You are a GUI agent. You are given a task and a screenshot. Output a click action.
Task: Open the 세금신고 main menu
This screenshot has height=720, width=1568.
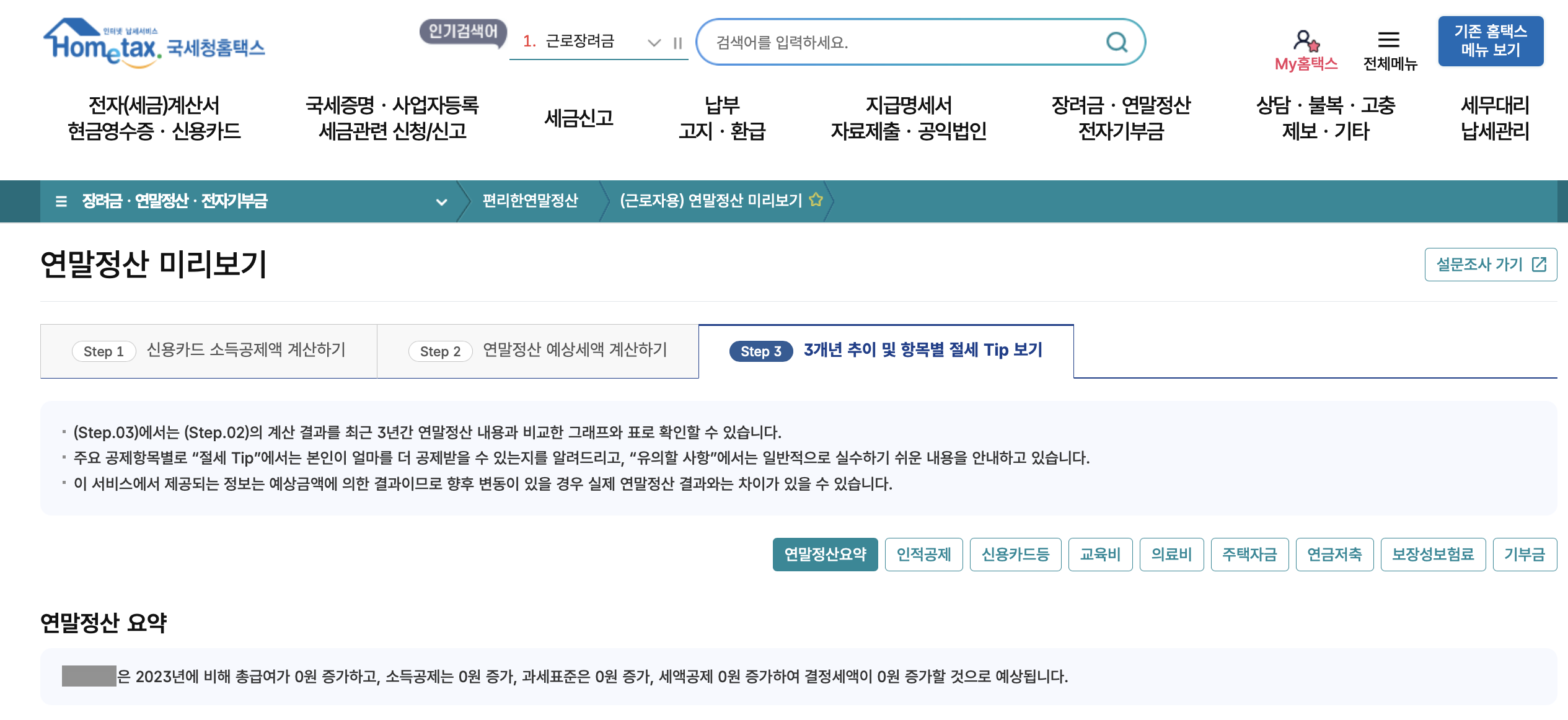(578, 118)
